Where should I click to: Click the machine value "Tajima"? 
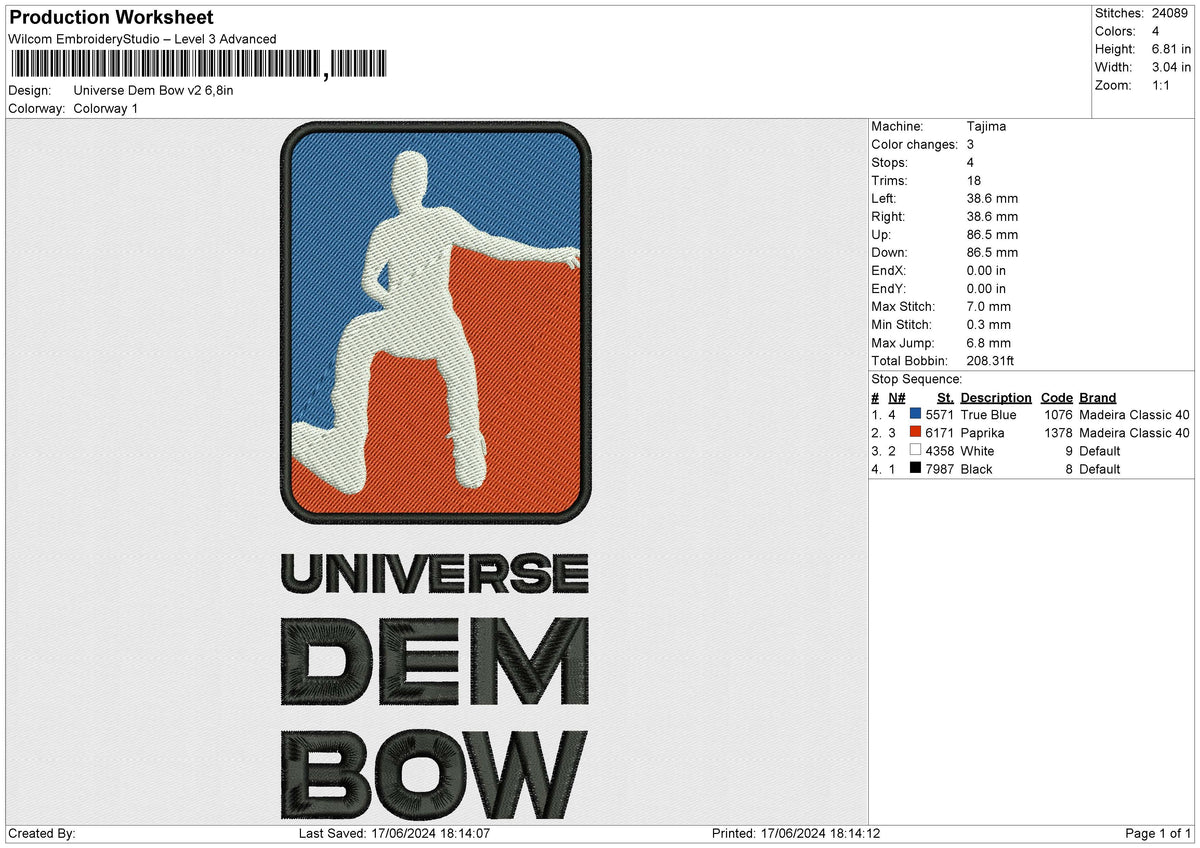pyautogui.click(x=986, y=126)
